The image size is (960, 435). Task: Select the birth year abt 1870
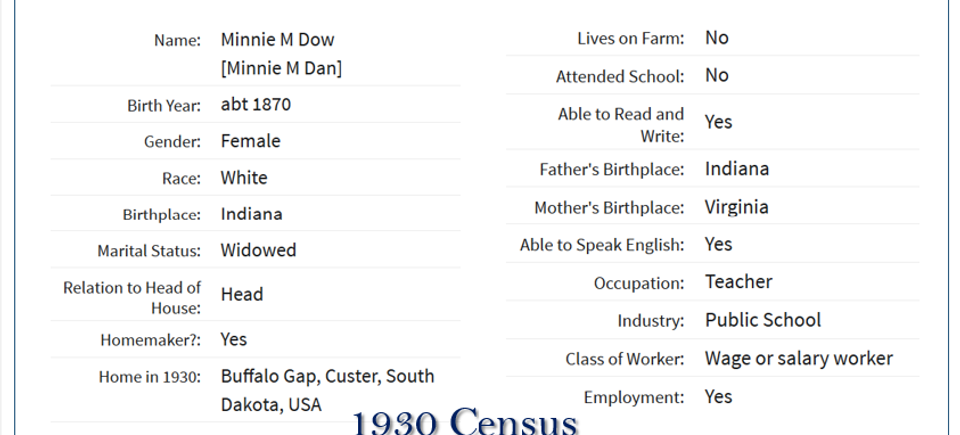point(256,104)
